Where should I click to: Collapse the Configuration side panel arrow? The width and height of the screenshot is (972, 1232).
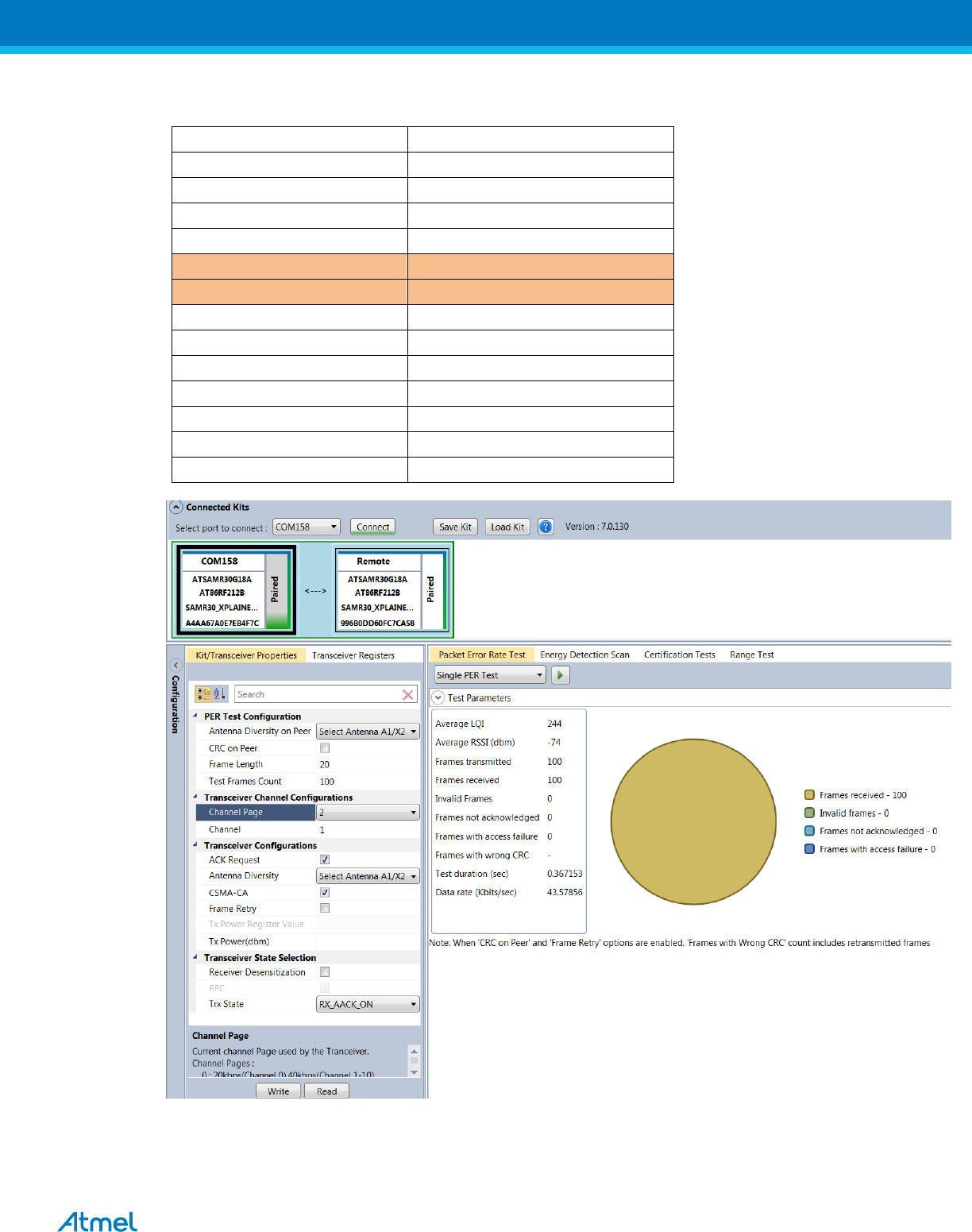176,666
